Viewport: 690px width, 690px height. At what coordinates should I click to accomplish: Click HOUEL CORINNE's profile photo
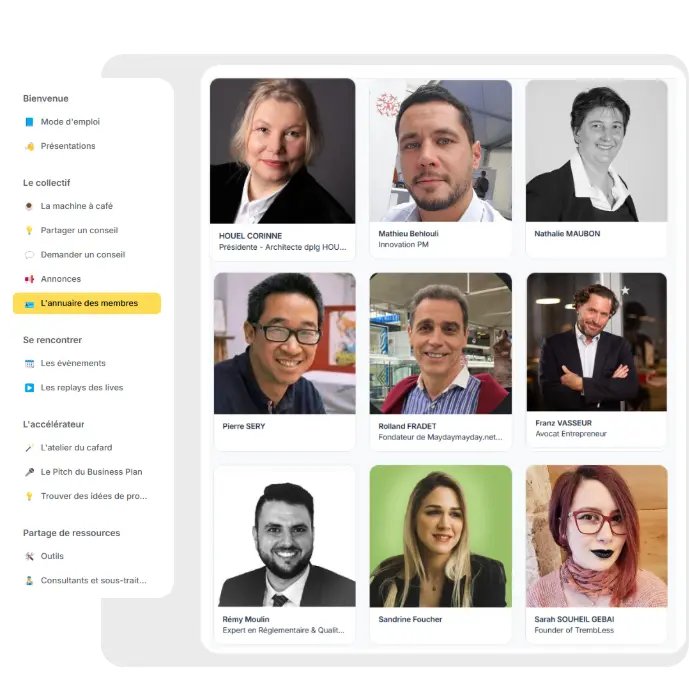pyautogui.click(x=283, y=151)
